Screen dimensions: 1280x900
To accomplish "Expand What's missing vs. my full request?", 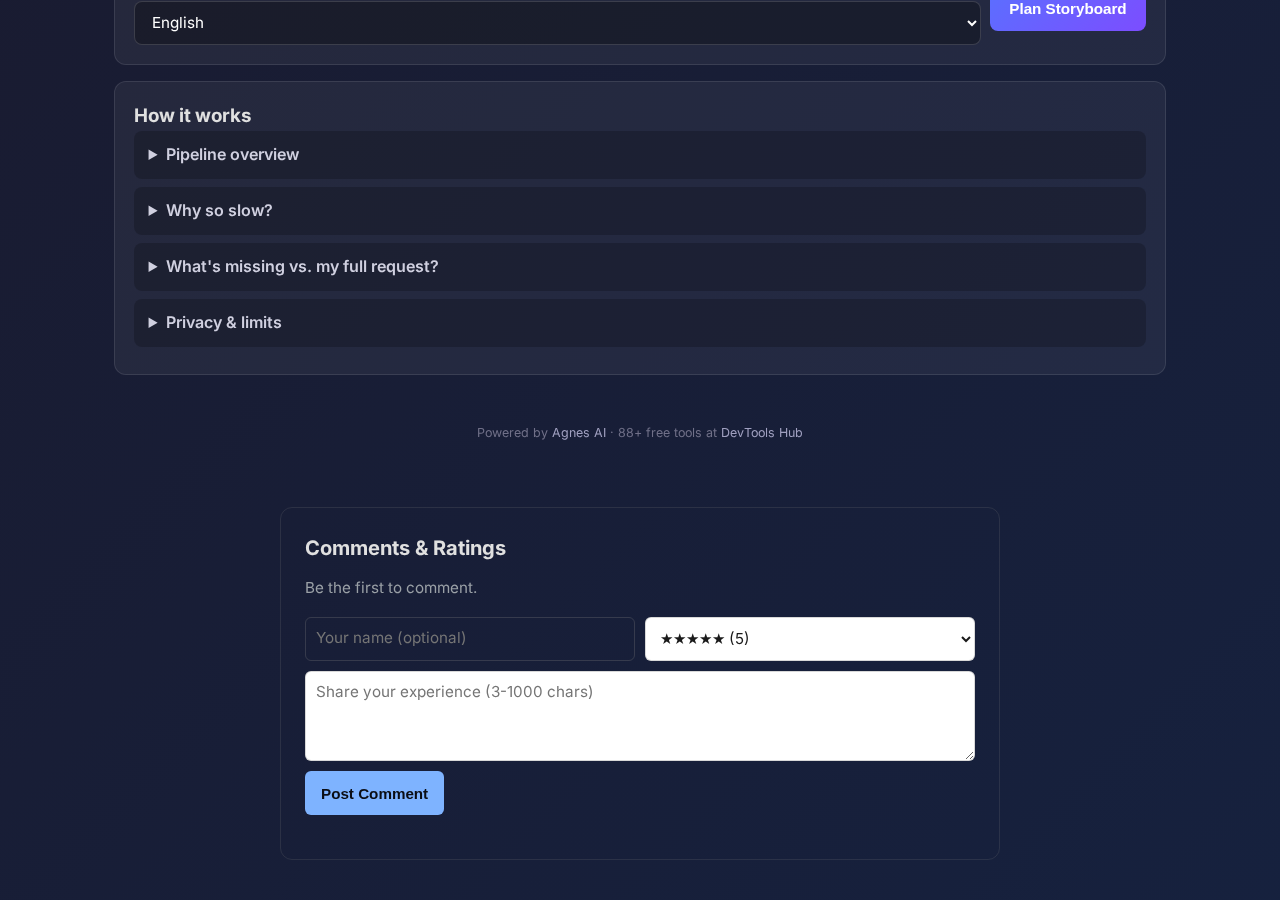I will click(640, 267).
